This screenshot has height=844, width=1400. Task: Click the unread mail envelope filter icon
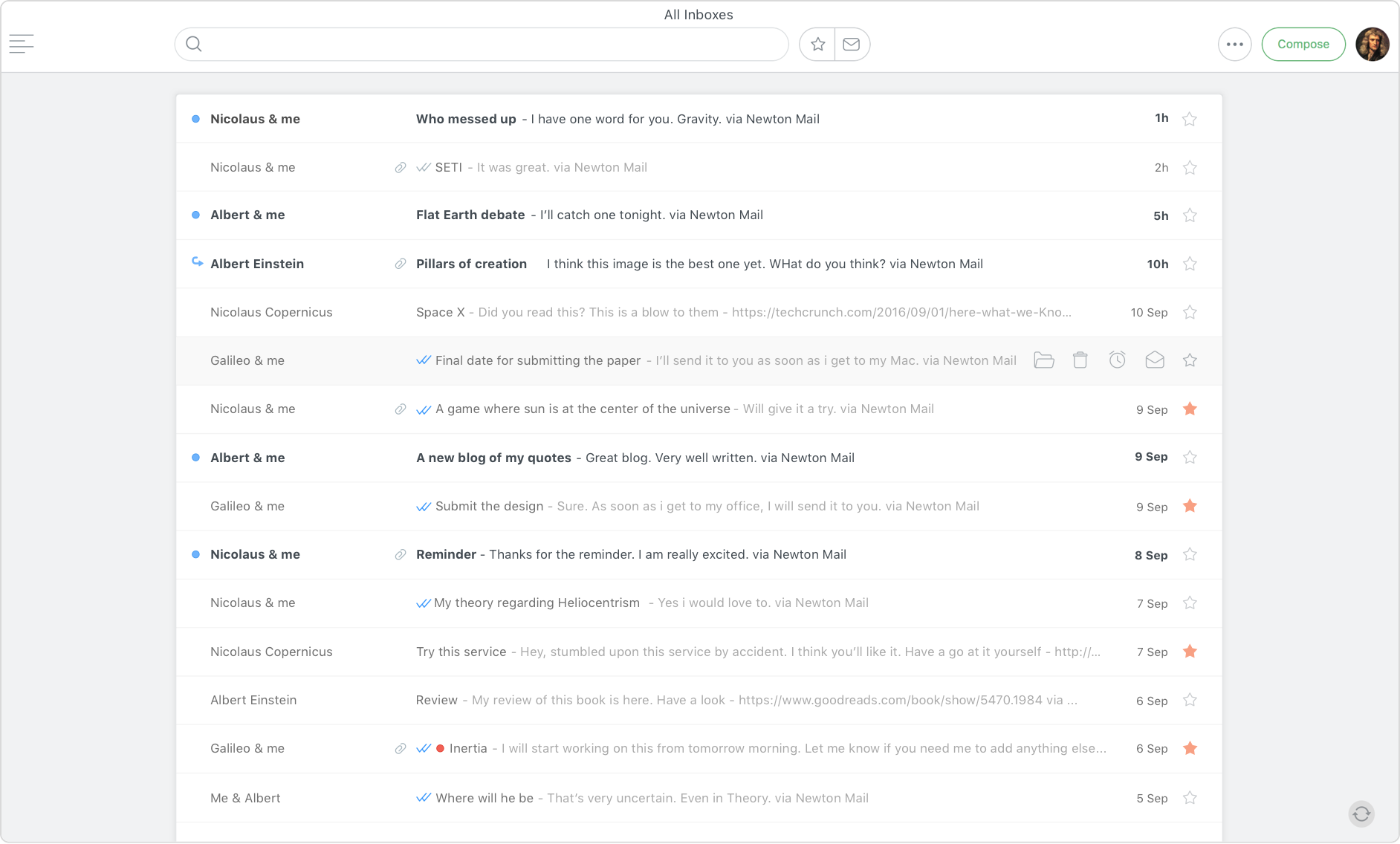[x=852, y=44]
